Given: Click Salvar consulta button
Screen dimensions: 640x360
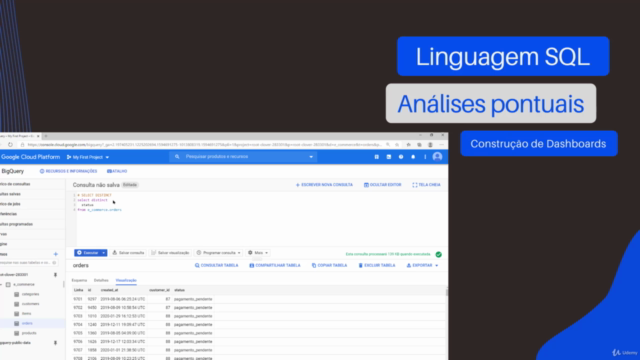Looking at the screenshot, I should (x=128, y=253).
